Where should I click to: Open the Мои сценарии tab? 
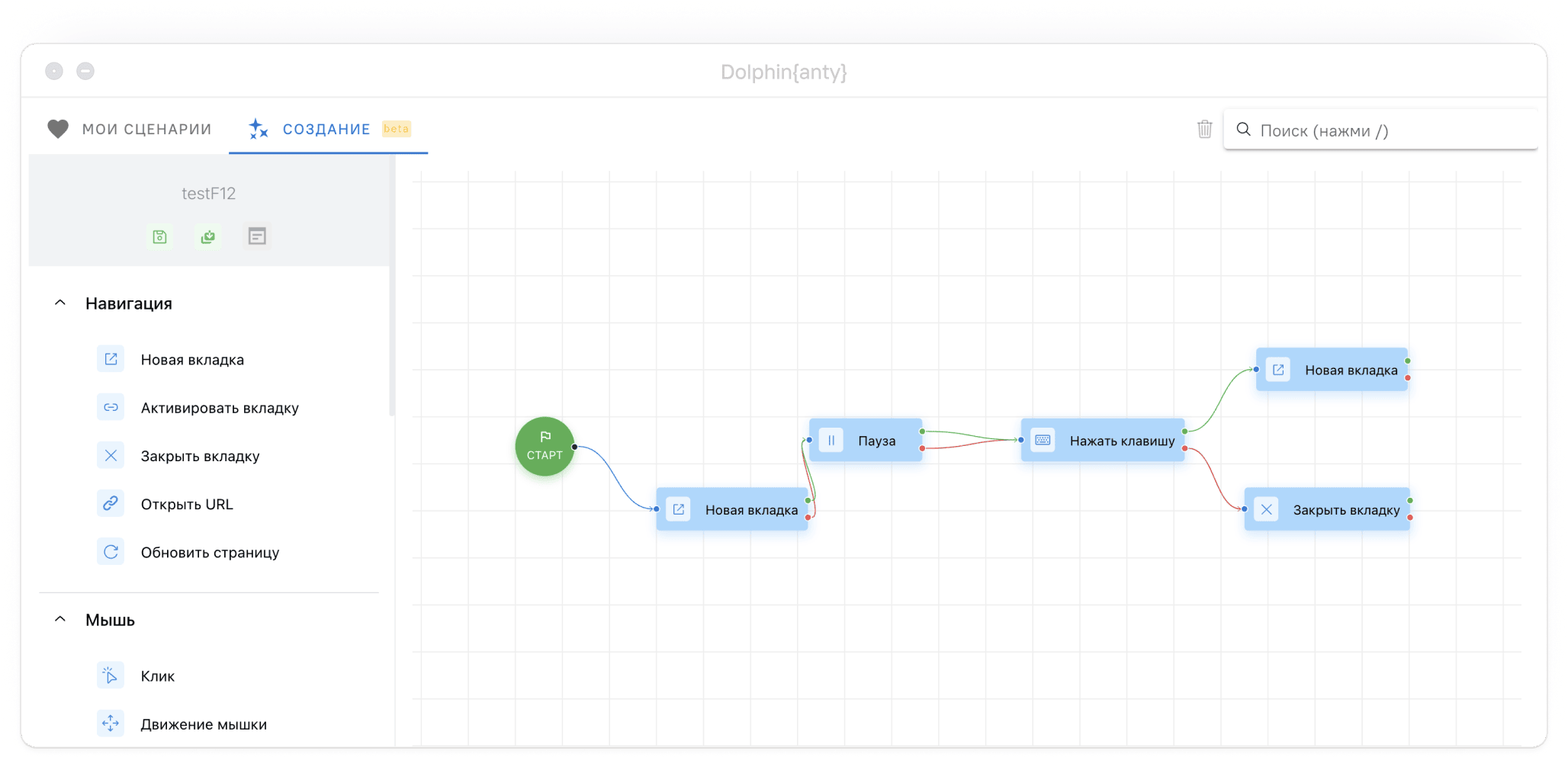(x=130, y=130)
